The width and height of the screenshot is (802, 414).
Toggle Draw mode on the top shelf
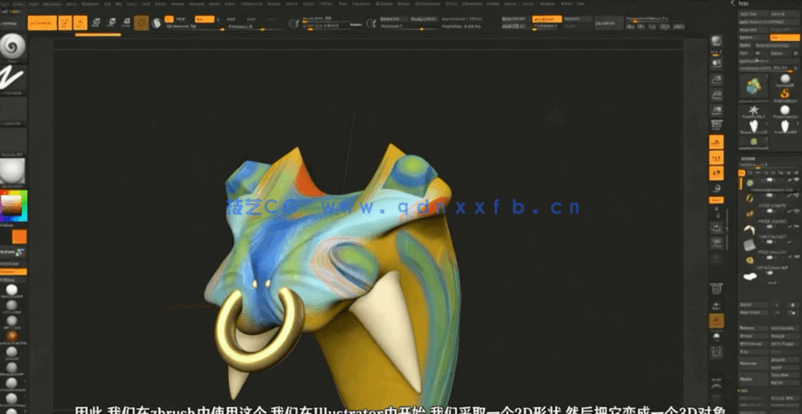pyautogui.click(x=80, y=23)
